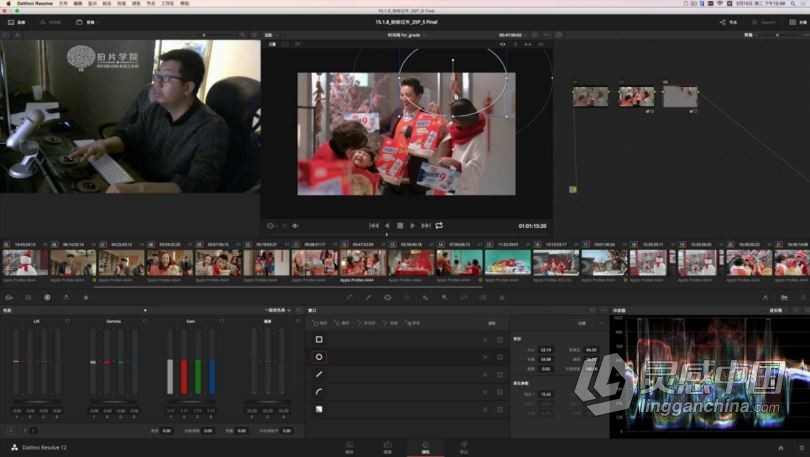
Task: Open primaries bars mode dropdown
Action: [278, 310]
